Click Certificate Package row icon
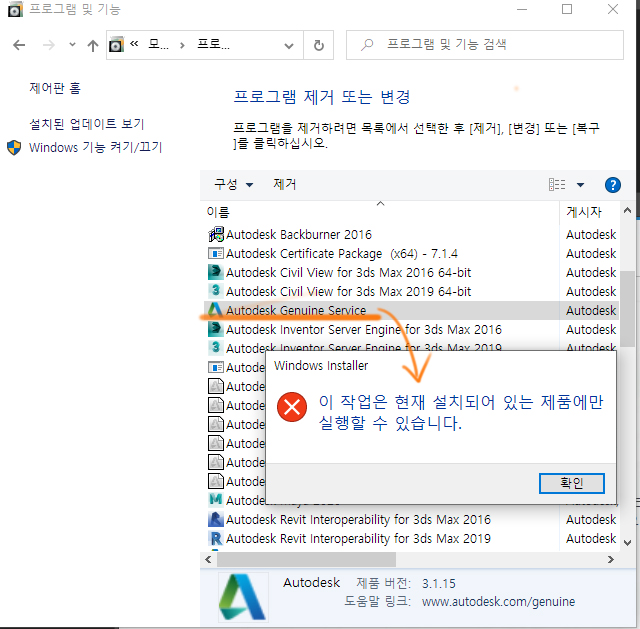This screenshot has height=629, width=640. [216, 253]
